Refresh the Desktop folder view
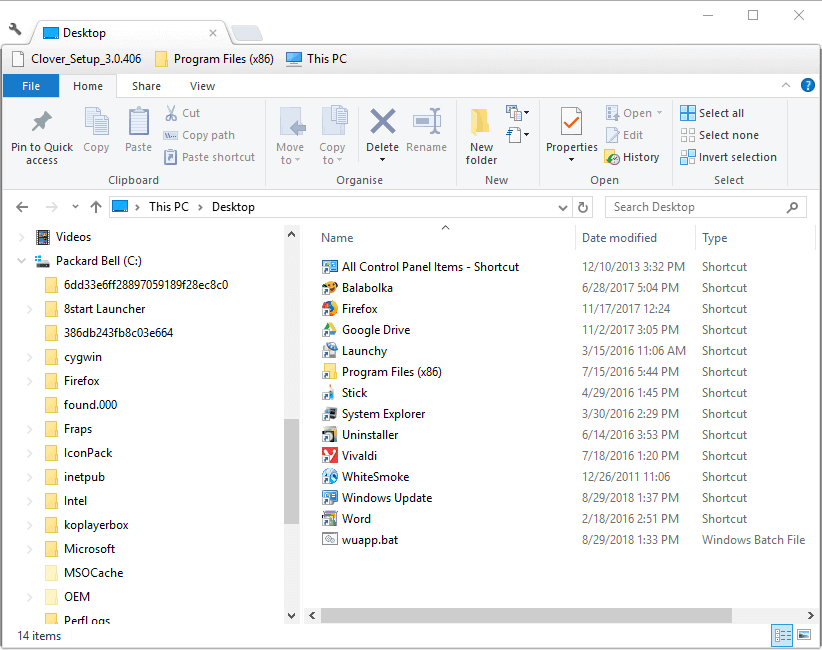Screen dimensions: 822x650 coord(584,207)
